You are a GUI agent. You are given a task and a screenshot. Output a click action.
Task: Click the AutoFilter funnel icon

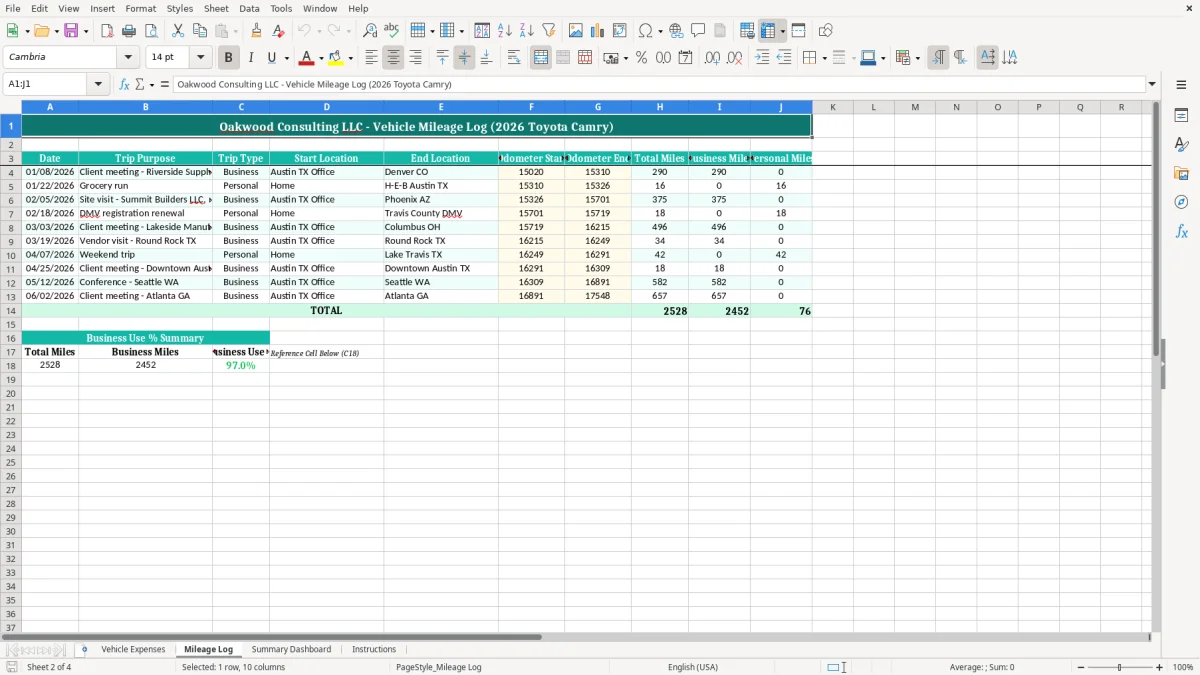pyautogui.click(x=549, y=31)
